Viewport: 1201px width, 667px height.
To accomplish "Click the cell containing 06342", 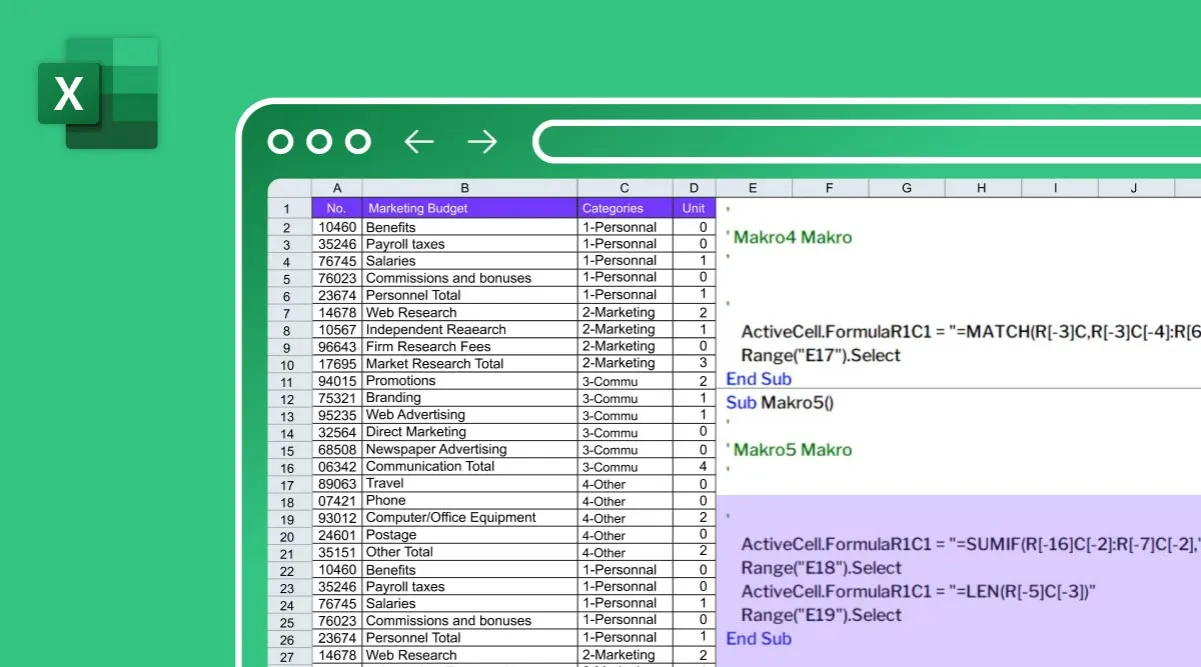I will 337,466.
